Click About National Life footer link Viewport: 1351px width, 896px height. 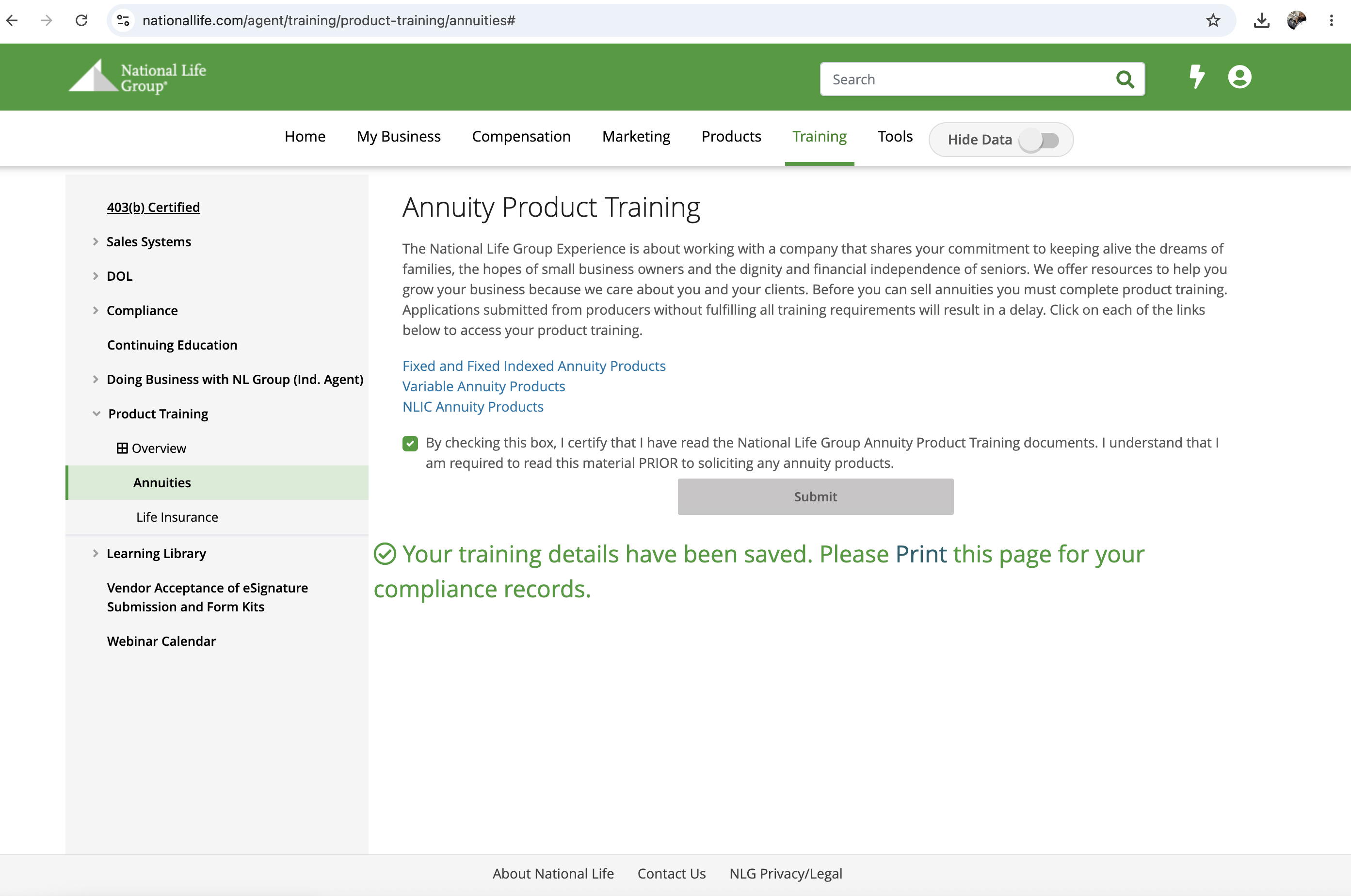(553, 873)
